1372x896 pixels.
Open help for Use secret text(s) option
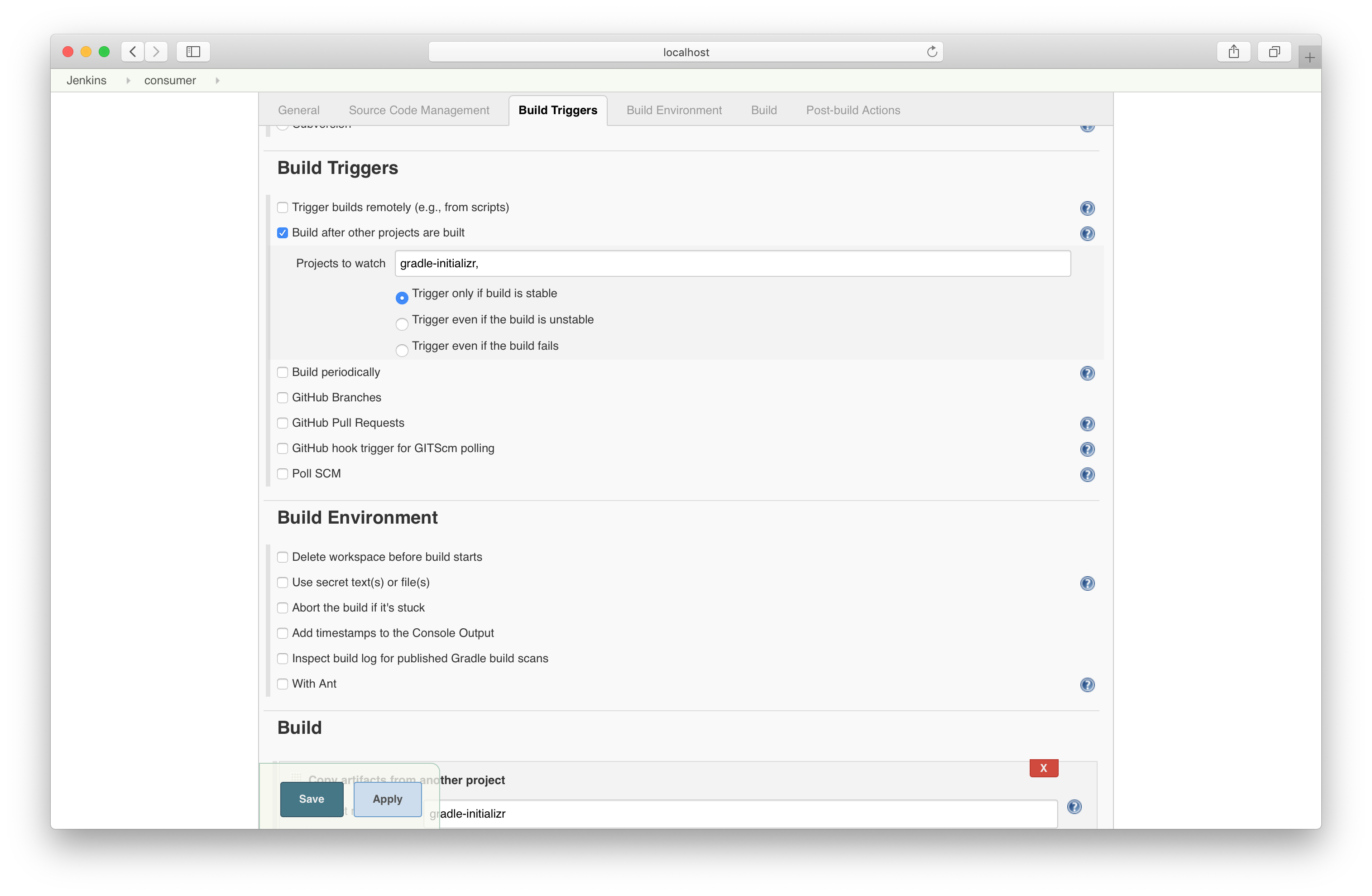(1087, 583)
